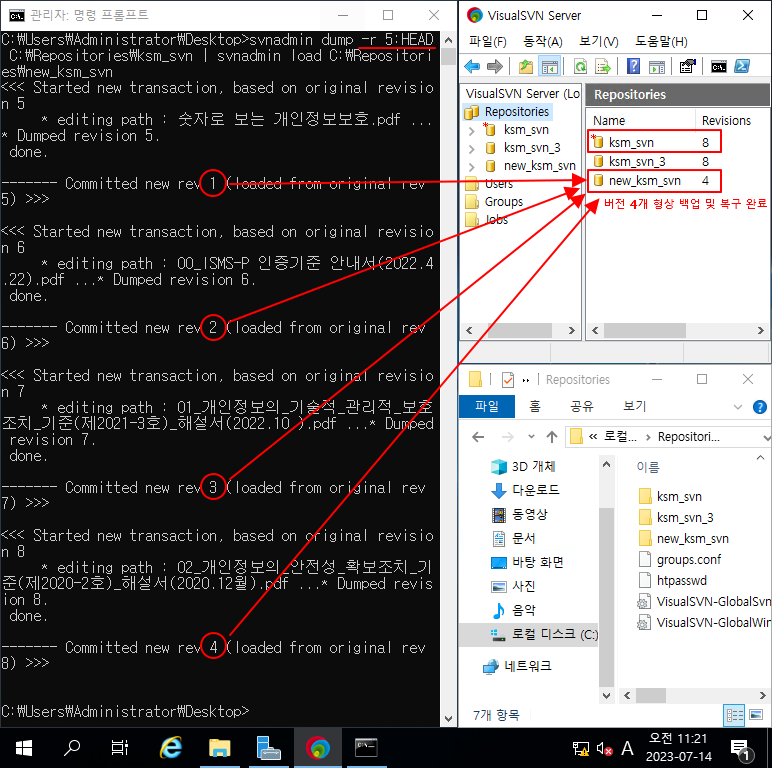Open the 파일 tab in File Explorer

tap(487, 406)
